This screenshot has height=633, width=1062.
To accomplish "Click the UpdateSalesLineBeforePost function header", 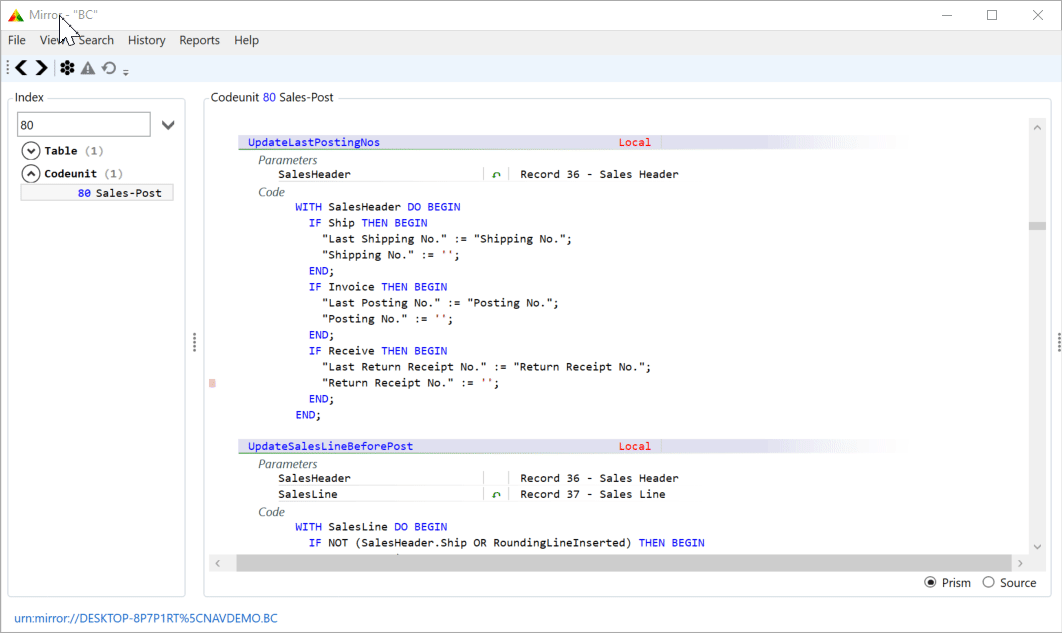I will pos(330,446).
